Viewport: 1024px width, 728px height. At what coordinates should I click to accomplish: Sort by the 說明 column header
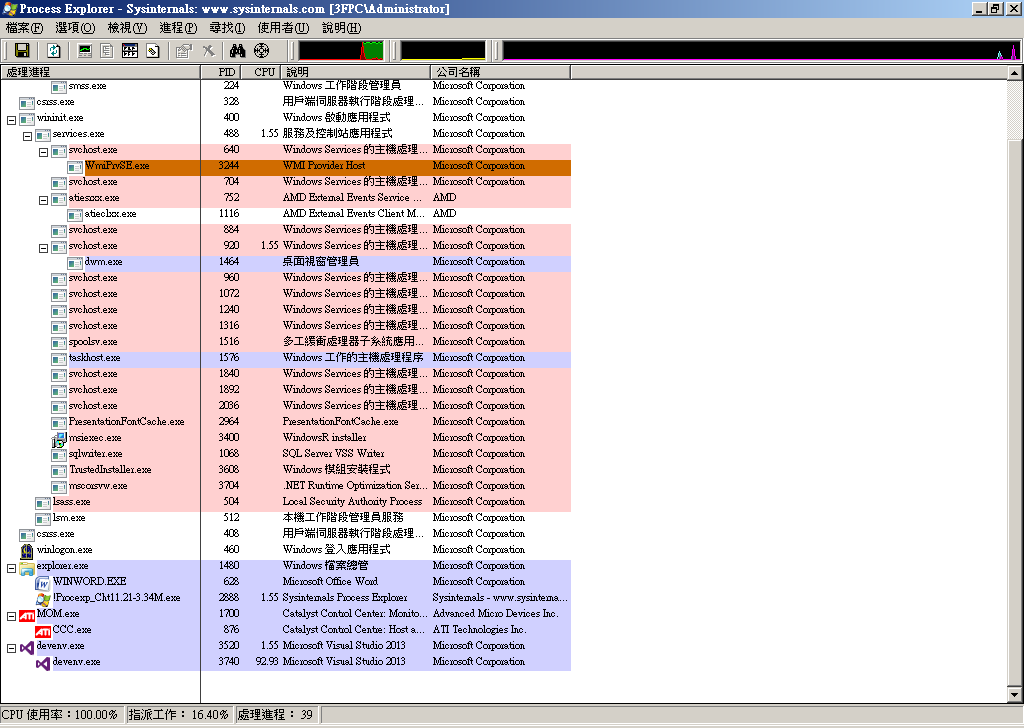[x=355, y=72]
